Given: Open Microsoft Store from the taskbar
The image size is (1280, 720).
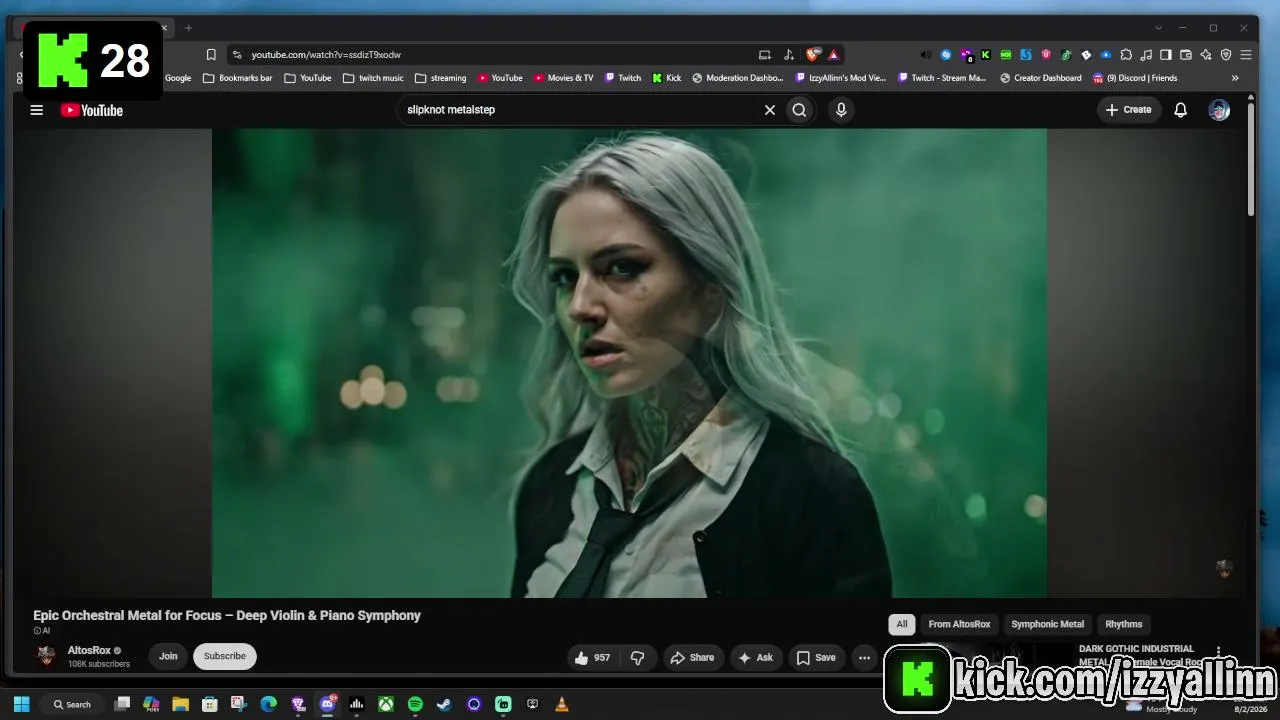Looking at the screenshot, I should tap(209, 704).
